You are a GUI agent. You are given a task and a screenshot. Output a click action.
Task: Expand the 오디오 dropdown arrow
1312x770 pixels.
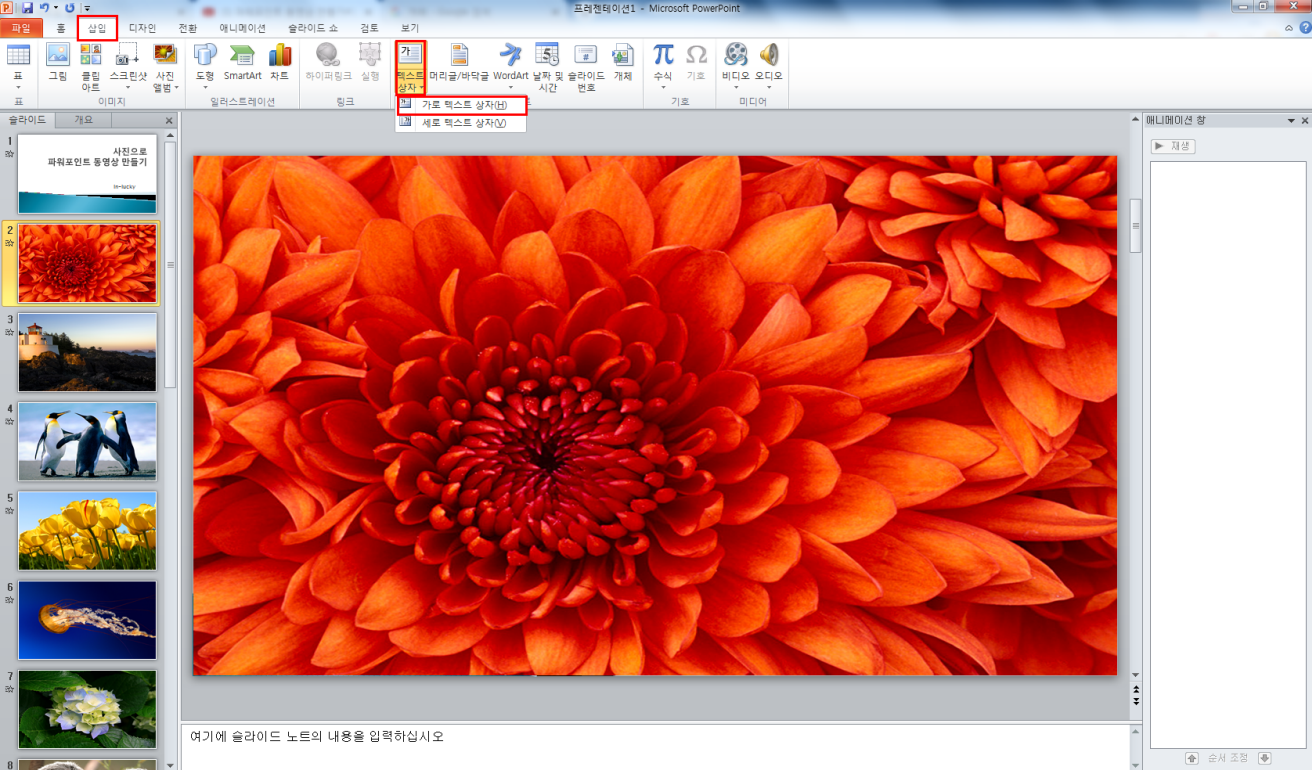(768, 88)
